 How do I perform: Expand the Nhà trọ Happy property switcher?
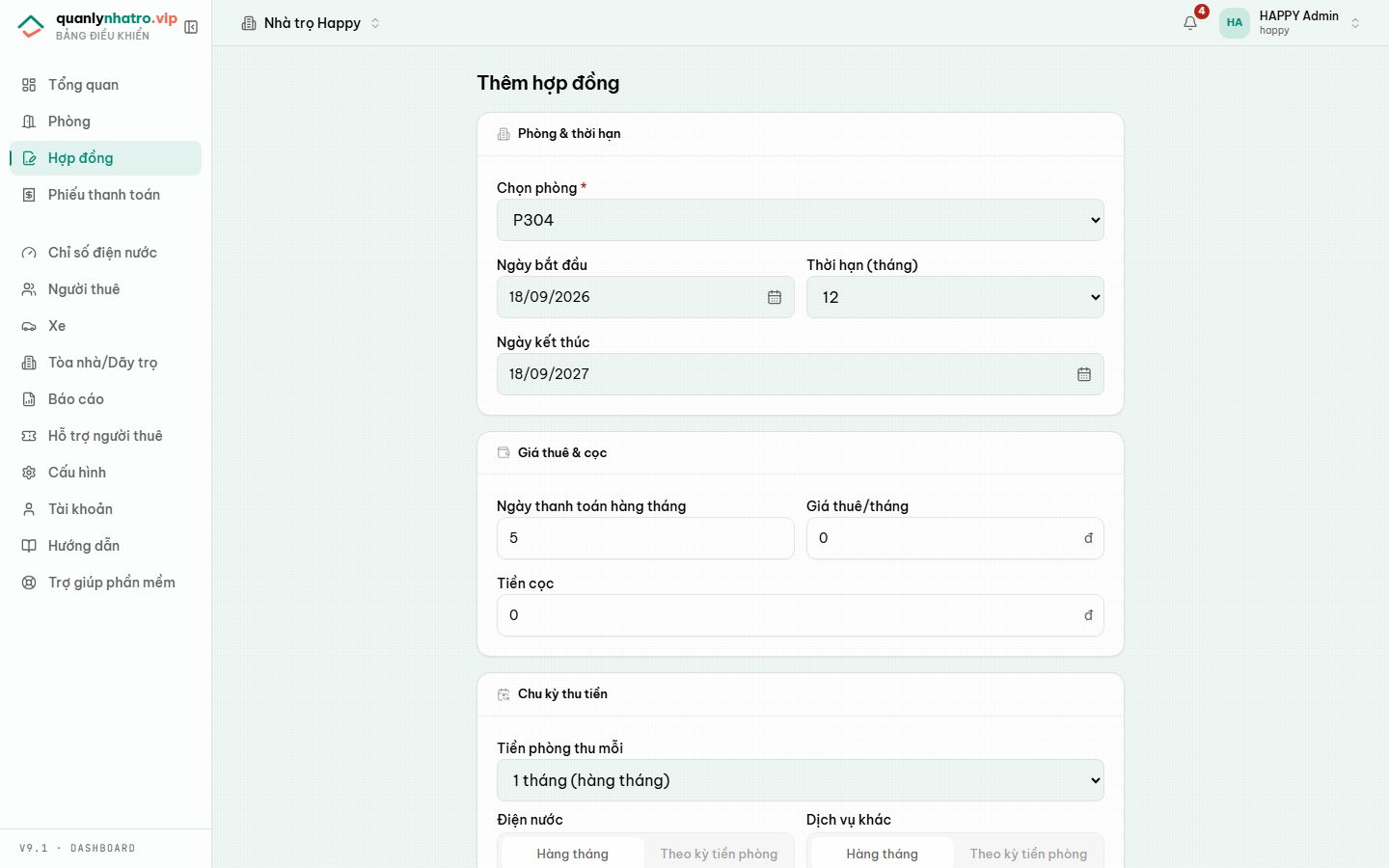311,23
